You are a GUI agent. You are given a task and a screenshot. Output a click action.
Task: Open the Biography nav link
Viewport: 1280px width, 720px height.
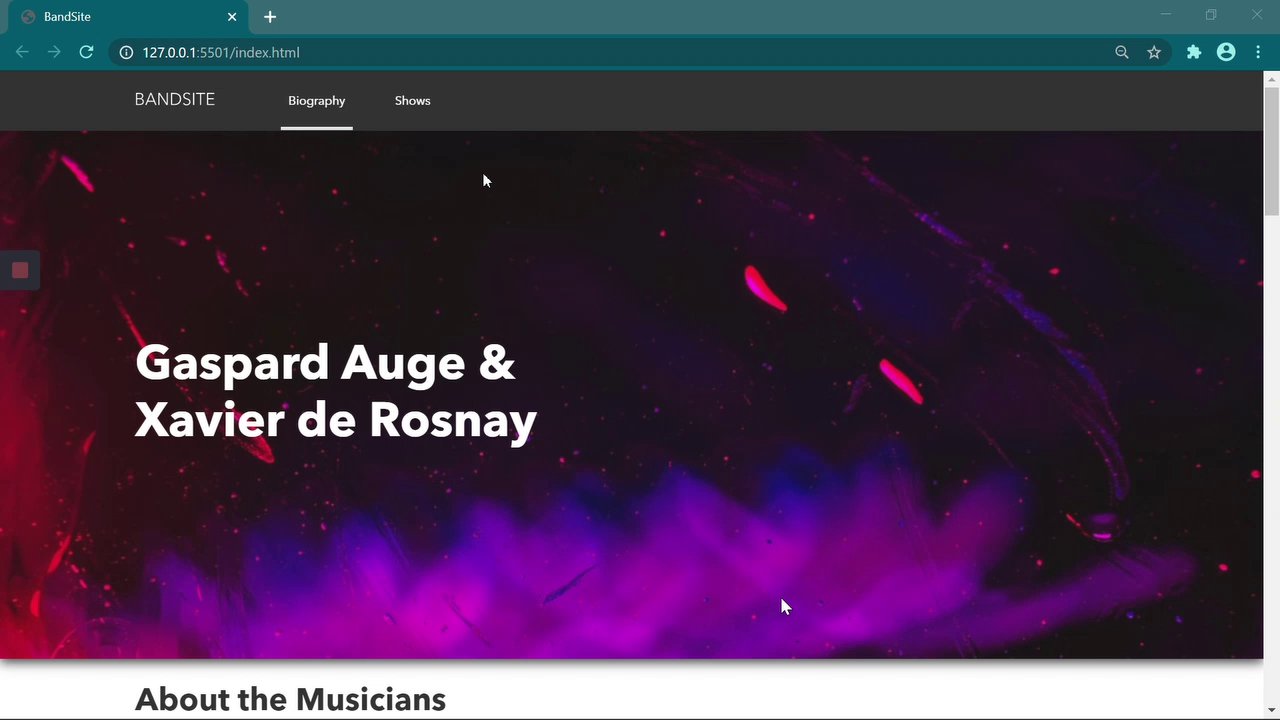[316, 100]
